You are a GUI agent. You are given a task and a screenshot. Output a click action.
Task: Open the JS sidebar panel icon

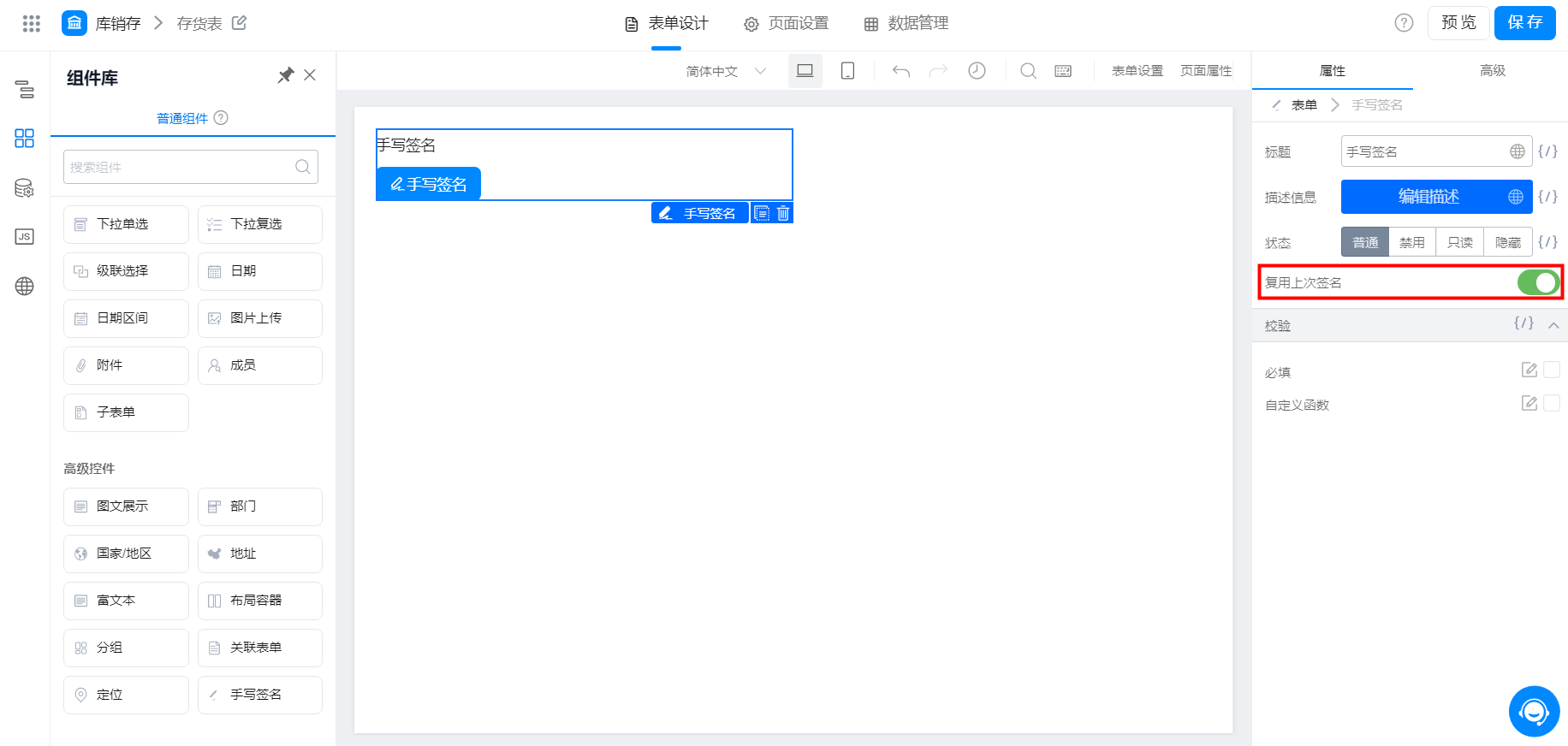(x=25, y=236)
